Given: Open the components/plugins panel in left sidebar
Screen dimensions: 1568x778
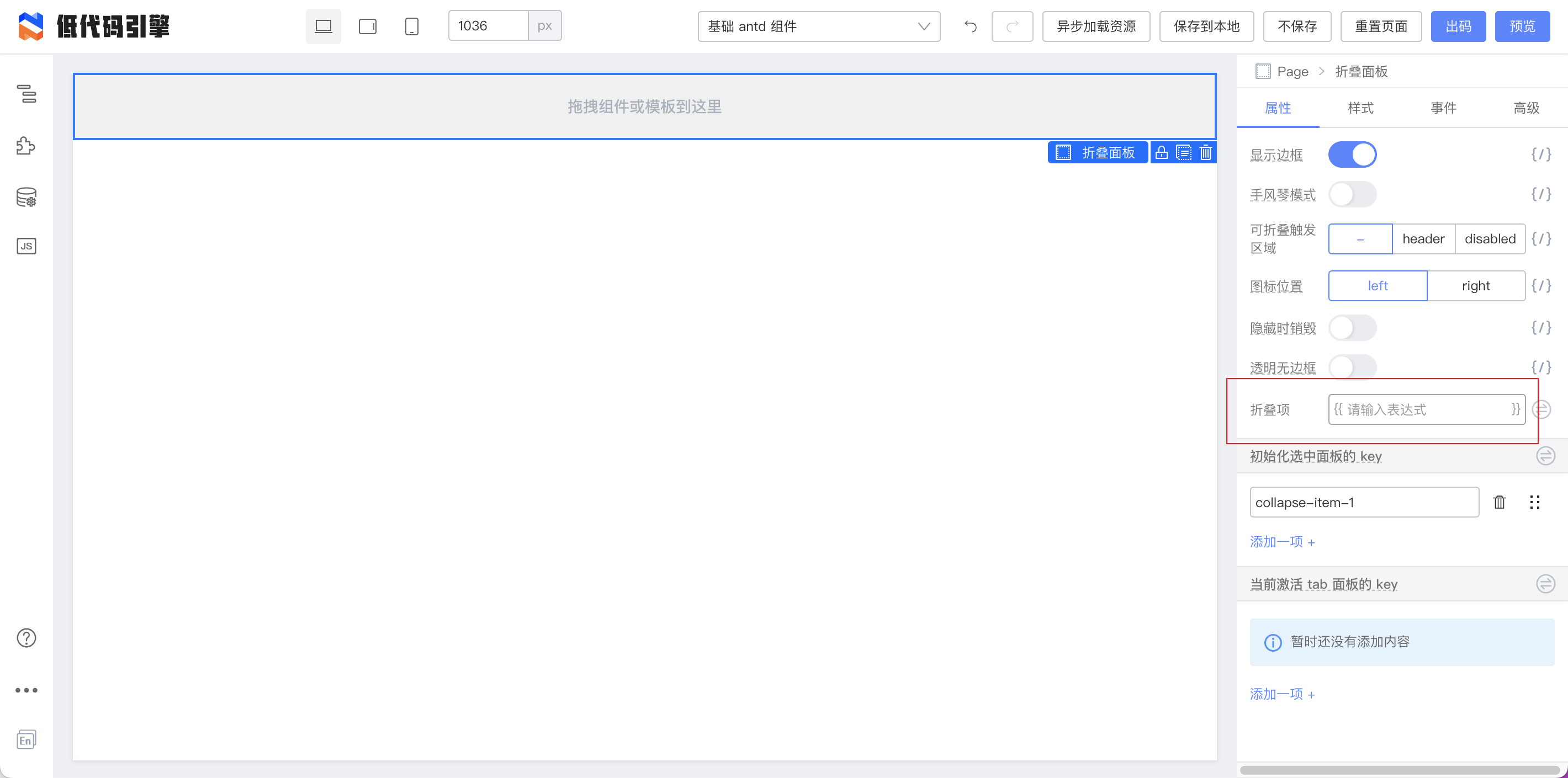Looking at the screenshot, I should (x=27, y=146).
